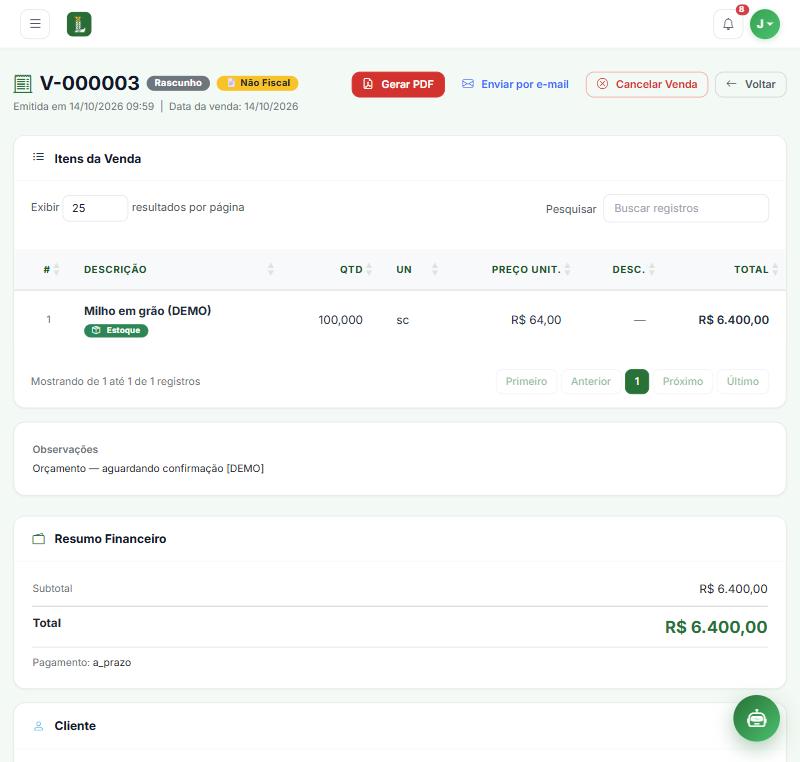Click the quantity 100,000 cell

tap(340, 320)
